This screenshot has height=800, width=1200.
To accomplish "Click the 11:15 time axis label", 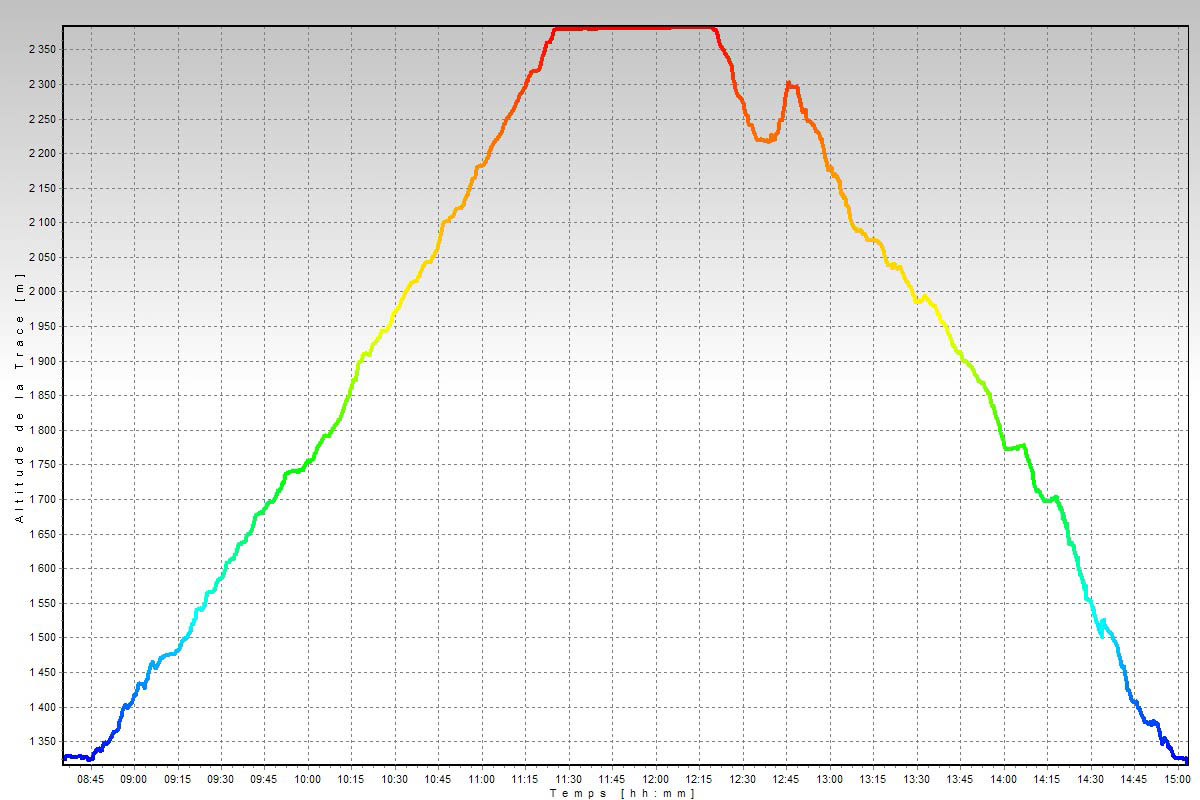I will [x=525, y=778].
